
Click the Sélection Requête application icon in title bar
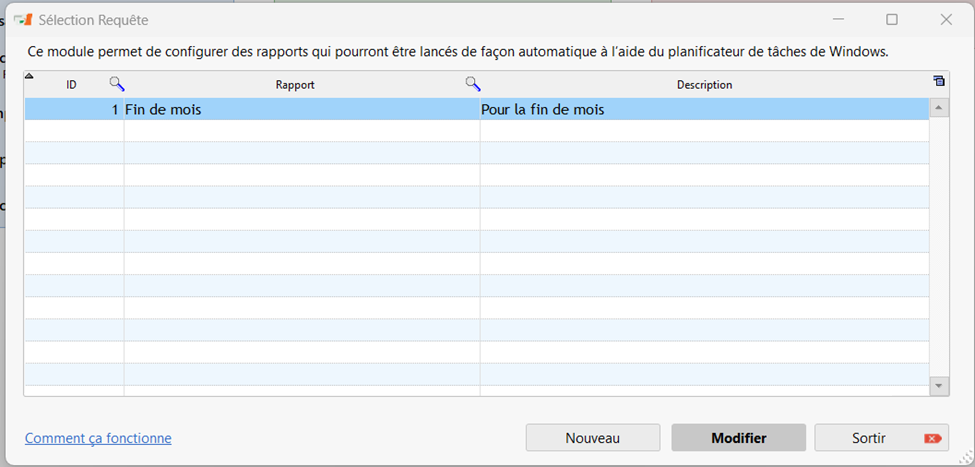pos(22,20)
